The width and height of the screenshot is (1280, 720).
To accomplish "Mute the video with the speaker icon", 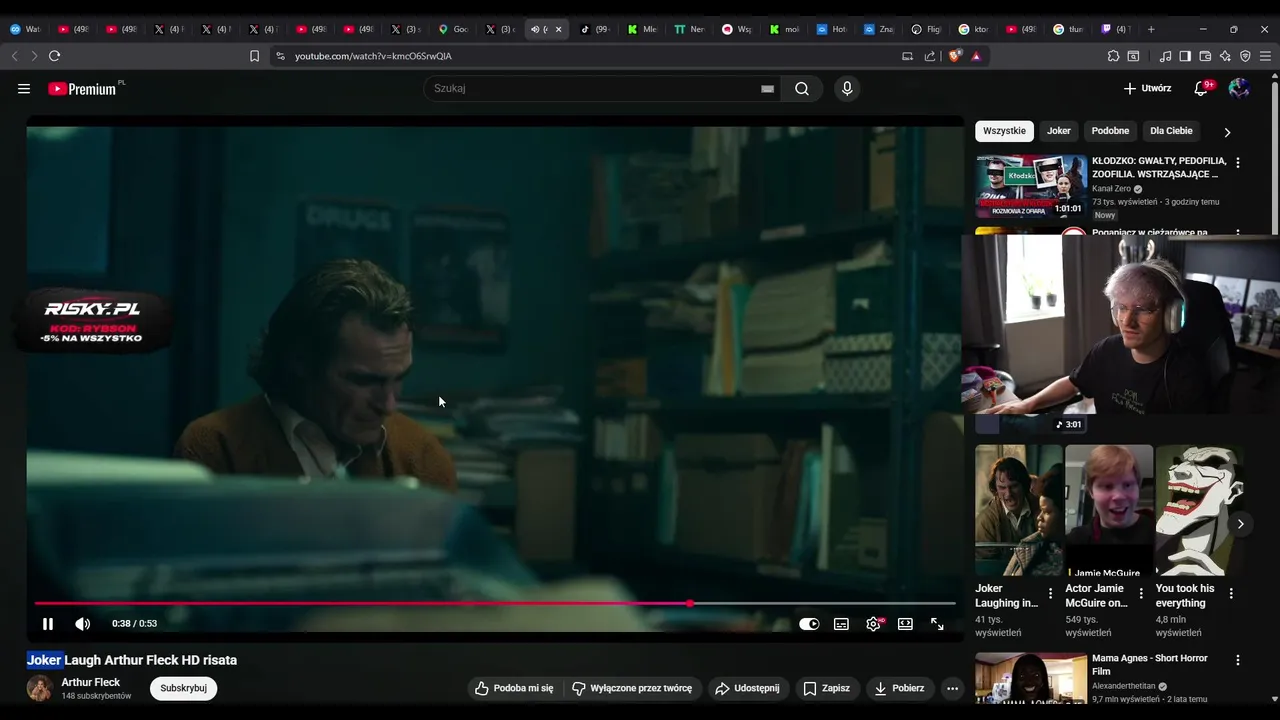I will coord(83,624).
